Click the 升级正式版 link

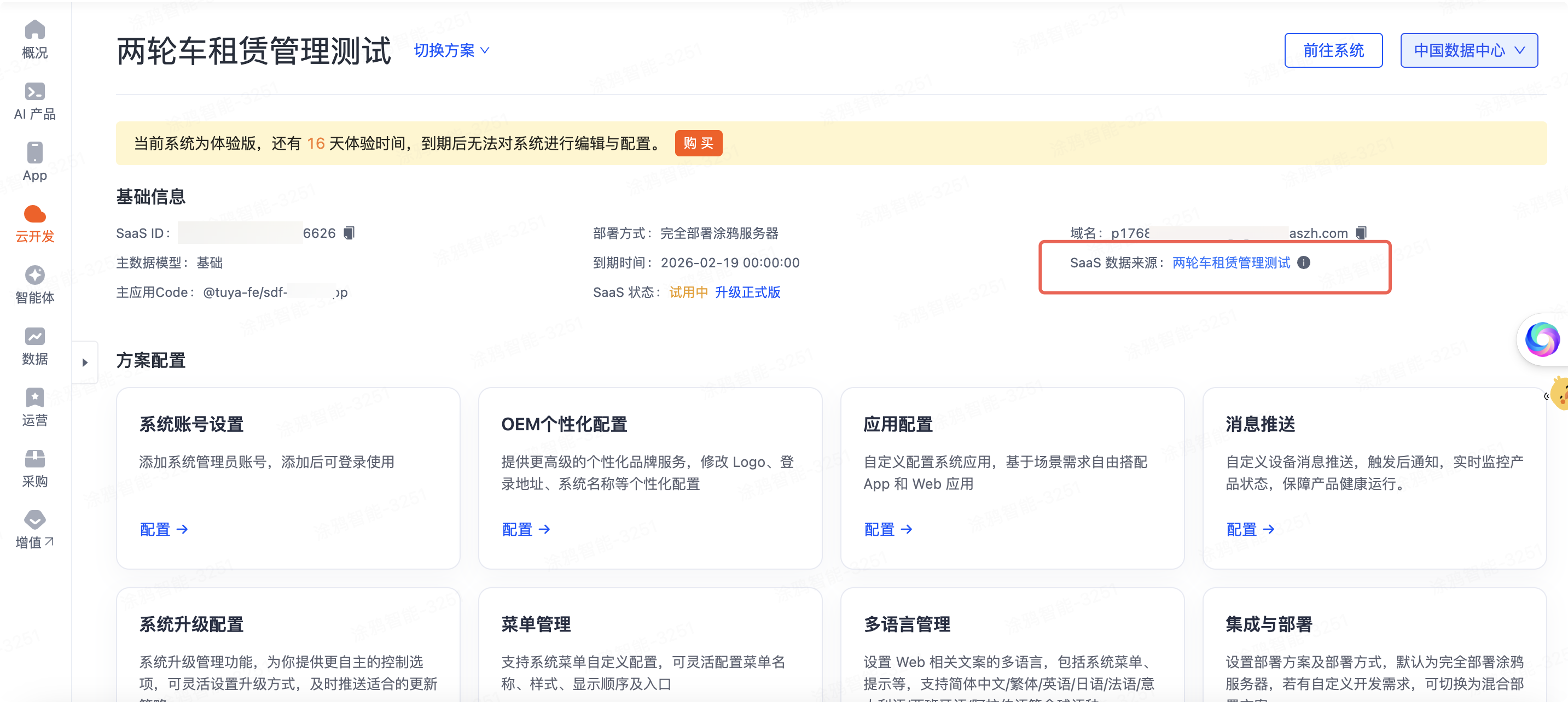(747, 292)
